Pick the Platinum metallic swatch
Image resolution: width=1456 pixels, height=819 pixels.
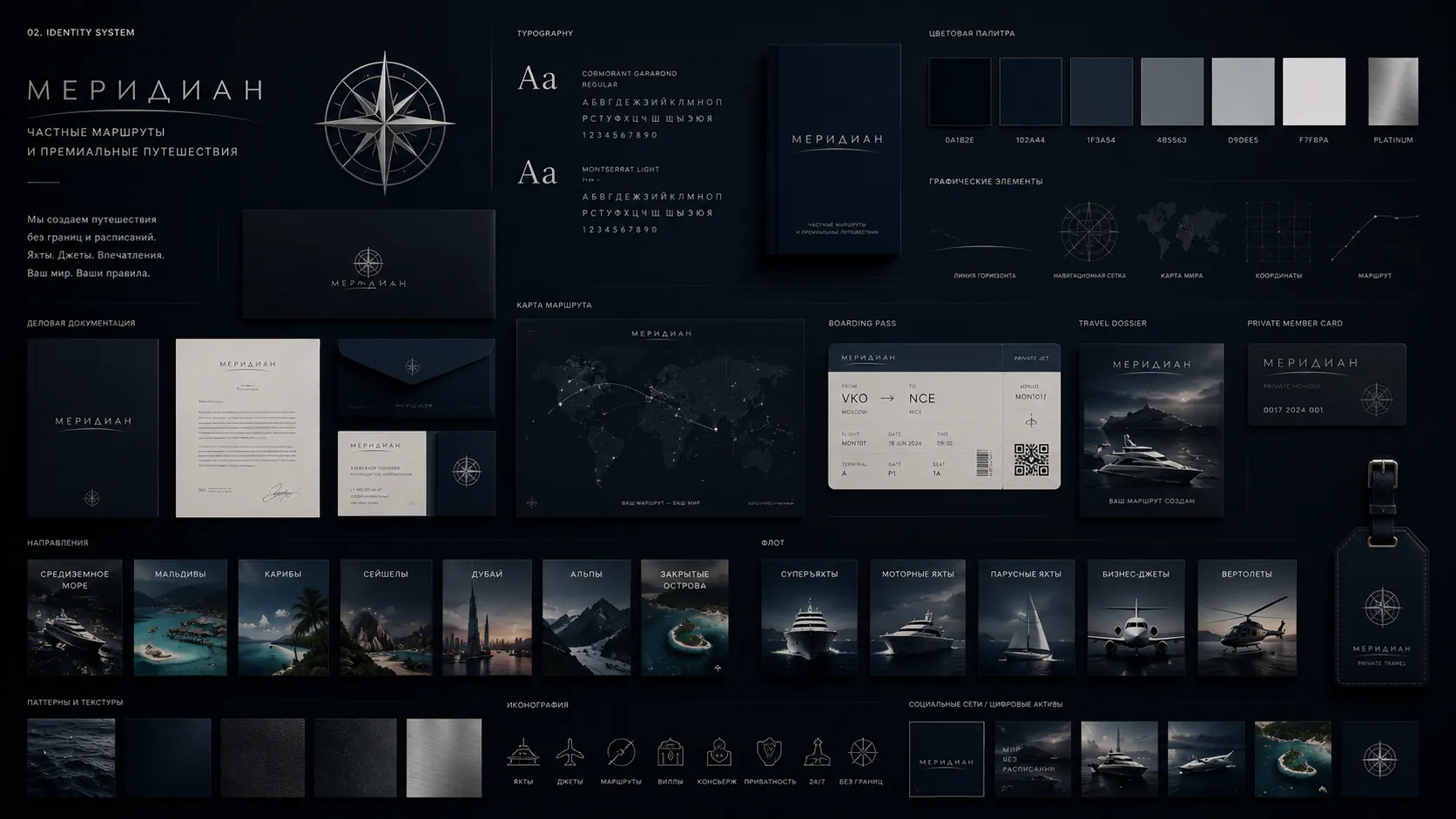click(1393, 91)
